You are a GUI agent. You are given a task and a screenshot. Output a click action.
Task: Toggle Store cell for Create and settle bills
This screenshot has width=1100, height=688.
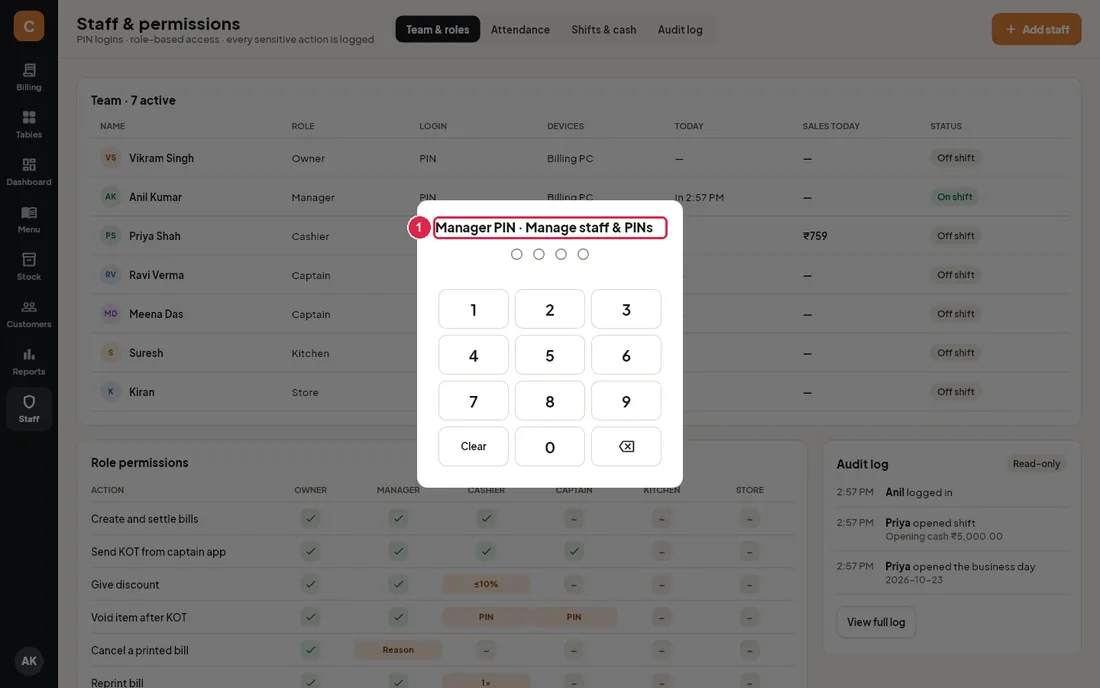point(749,518)
